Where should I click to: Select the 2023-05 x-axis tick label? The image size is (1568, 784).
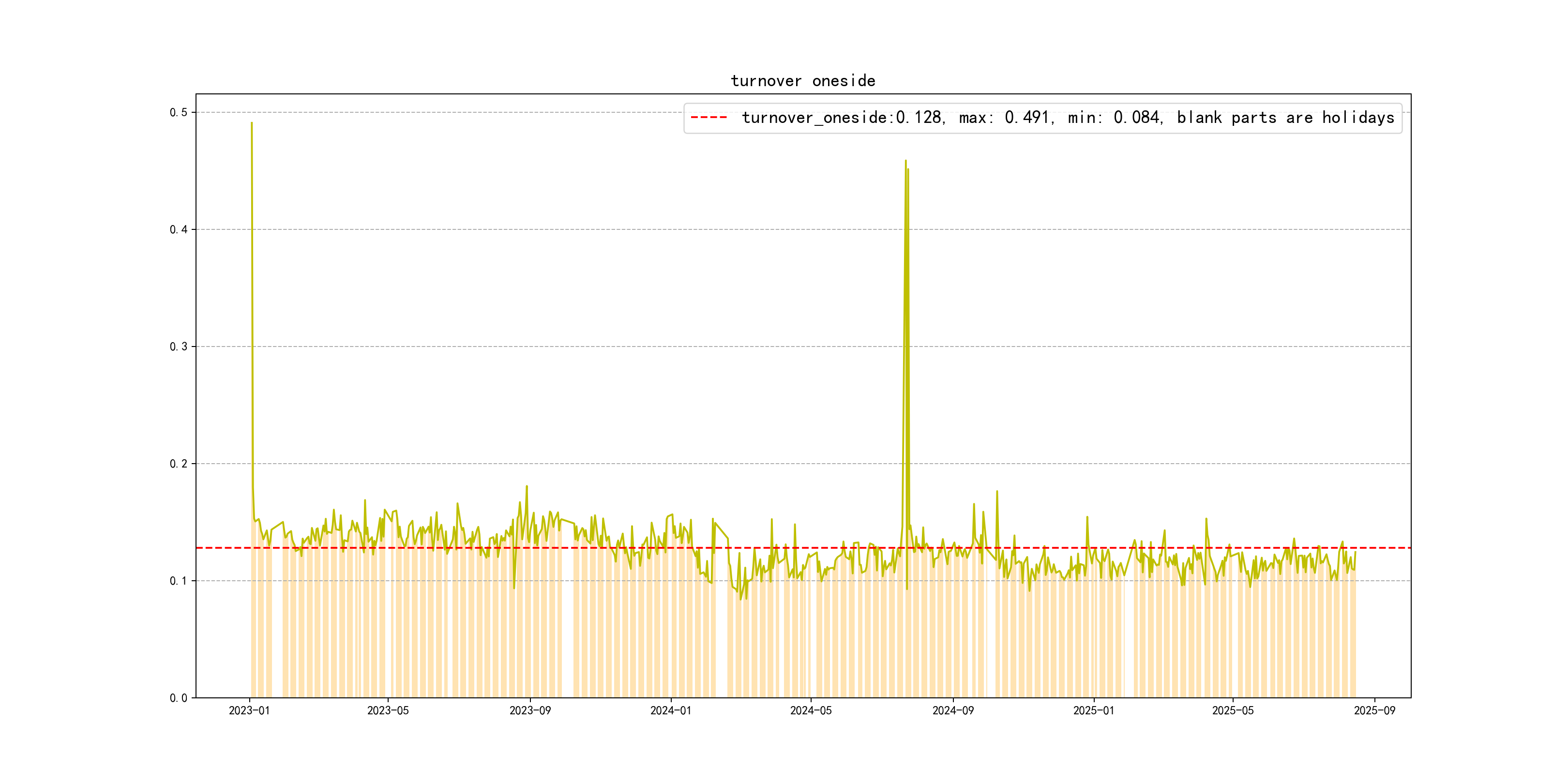pyautogui.click(x=388, y=710)
